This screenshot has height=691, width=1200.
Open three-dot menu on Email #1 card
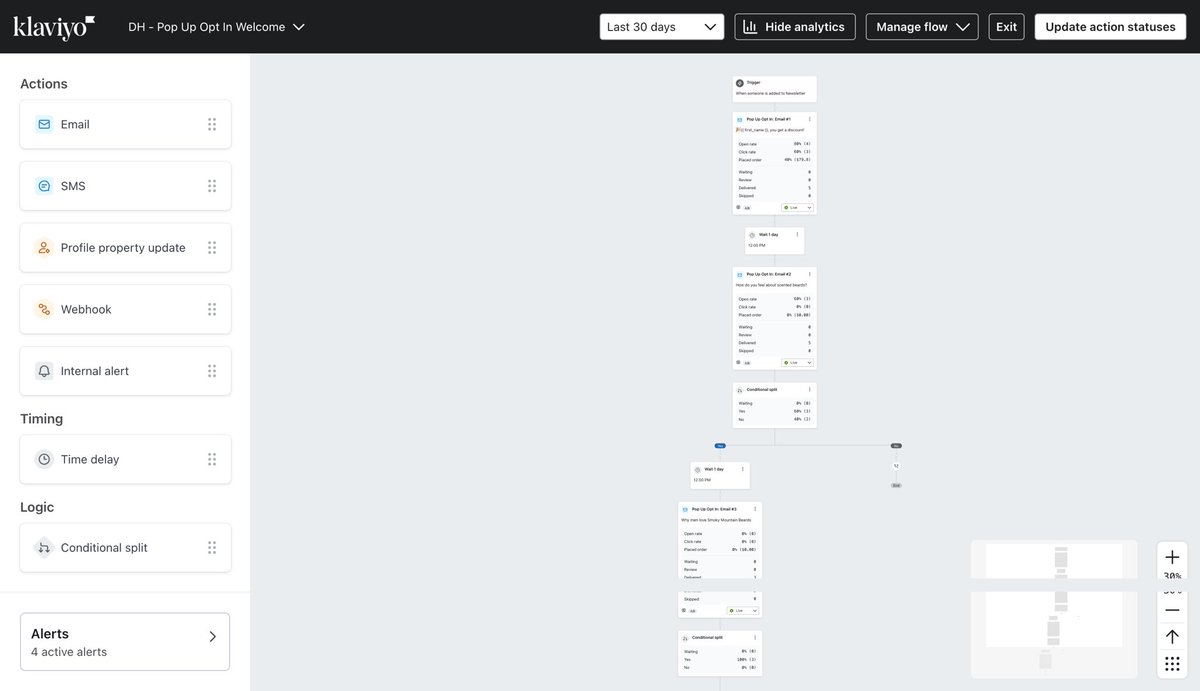[x=810, y=119]
